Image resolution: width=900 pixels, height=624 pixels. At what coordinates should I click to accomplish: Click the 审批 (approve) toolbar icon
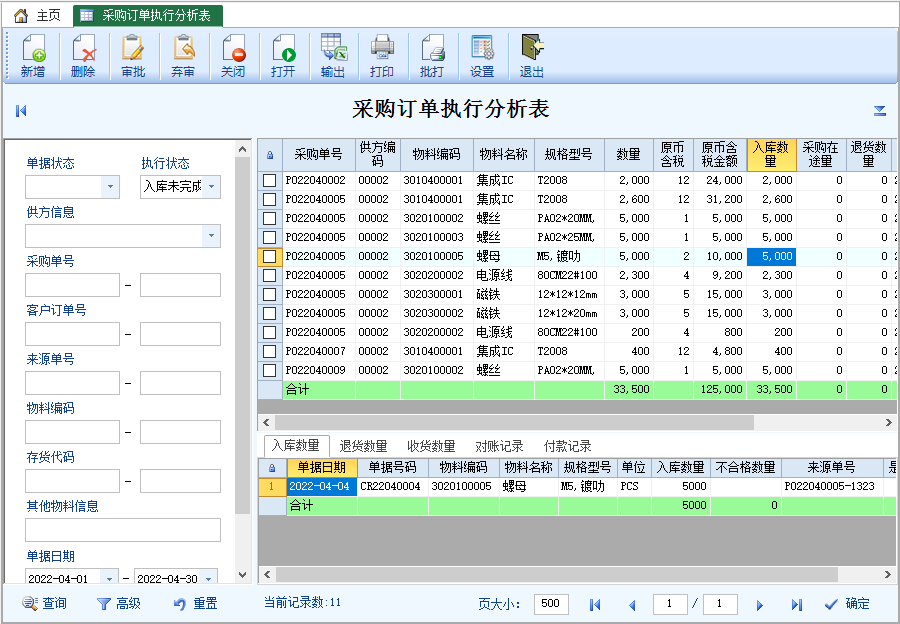(x=133, y=56)
